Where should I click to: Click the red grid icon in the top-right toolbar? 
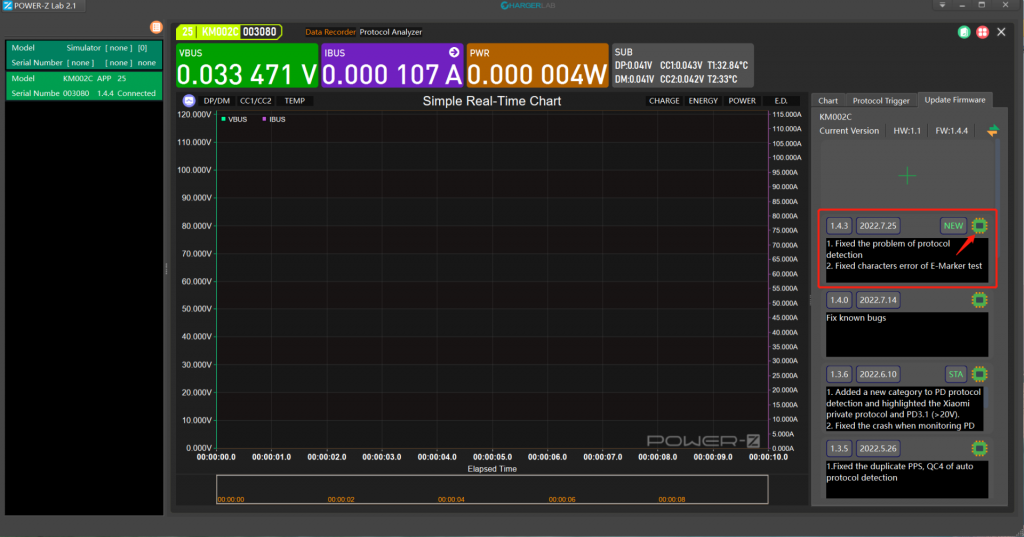pos(982,32)
